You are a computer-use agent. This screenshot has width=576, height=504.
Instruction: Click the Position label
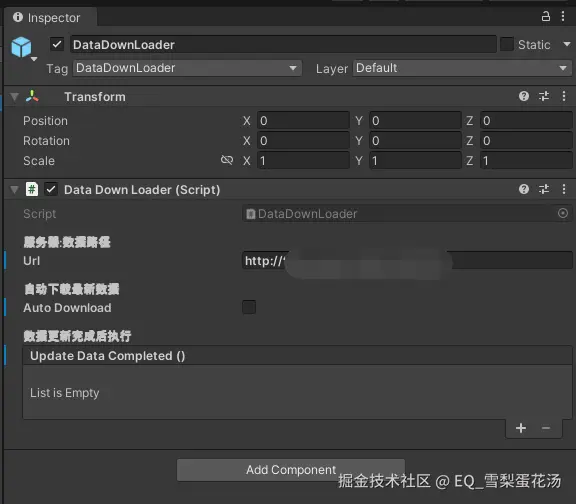[46, 120]
